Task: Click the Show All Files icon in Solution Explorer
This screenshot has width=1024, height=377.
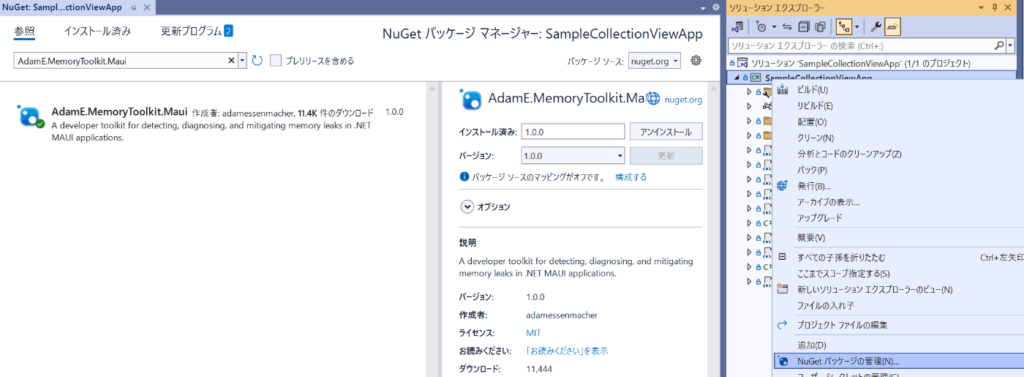Action: 820,27
